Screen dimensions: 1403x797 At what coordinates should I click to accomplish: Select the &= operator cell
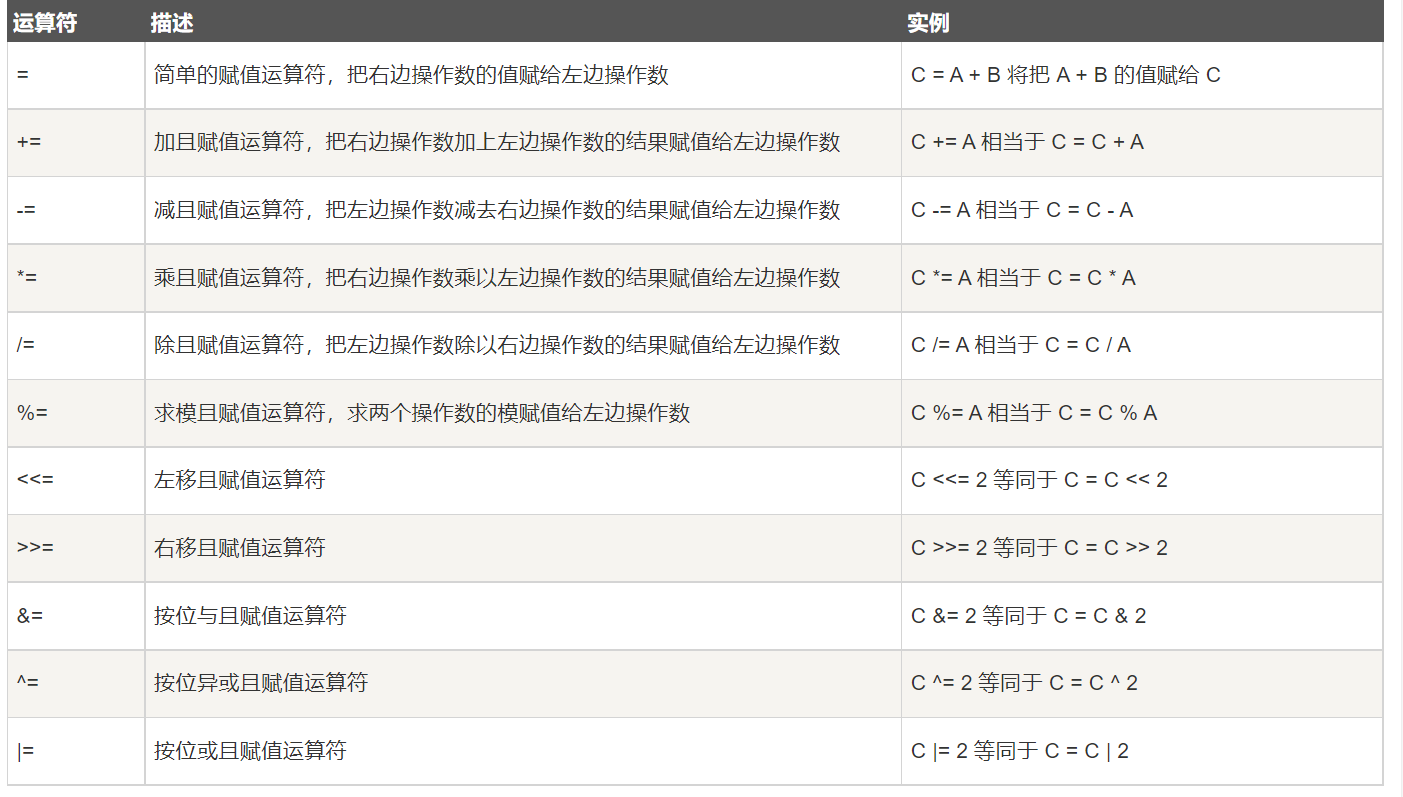(30, 616)
